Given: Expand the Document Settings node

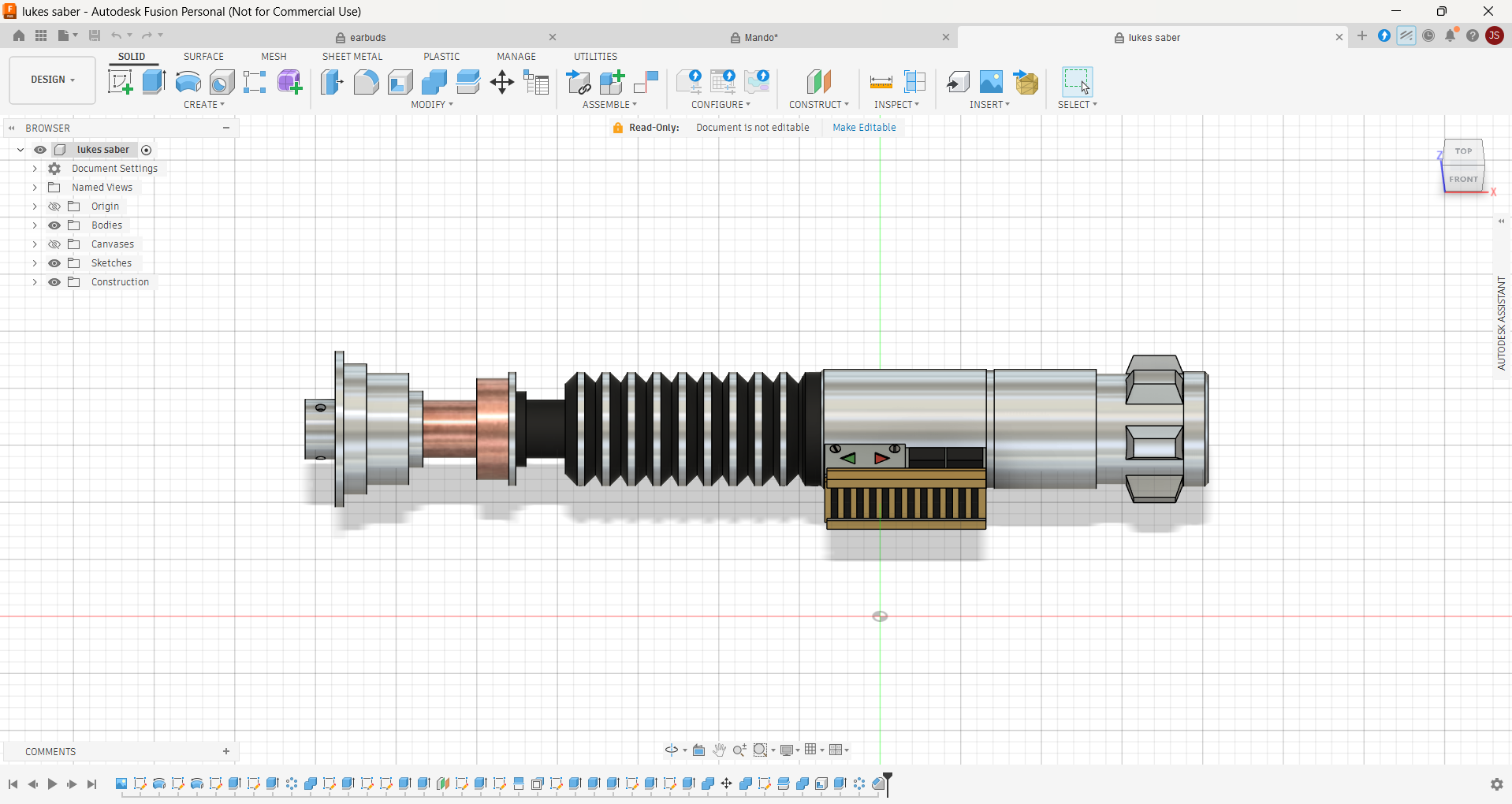Looking at the screenshot, I should pos(35,169).
